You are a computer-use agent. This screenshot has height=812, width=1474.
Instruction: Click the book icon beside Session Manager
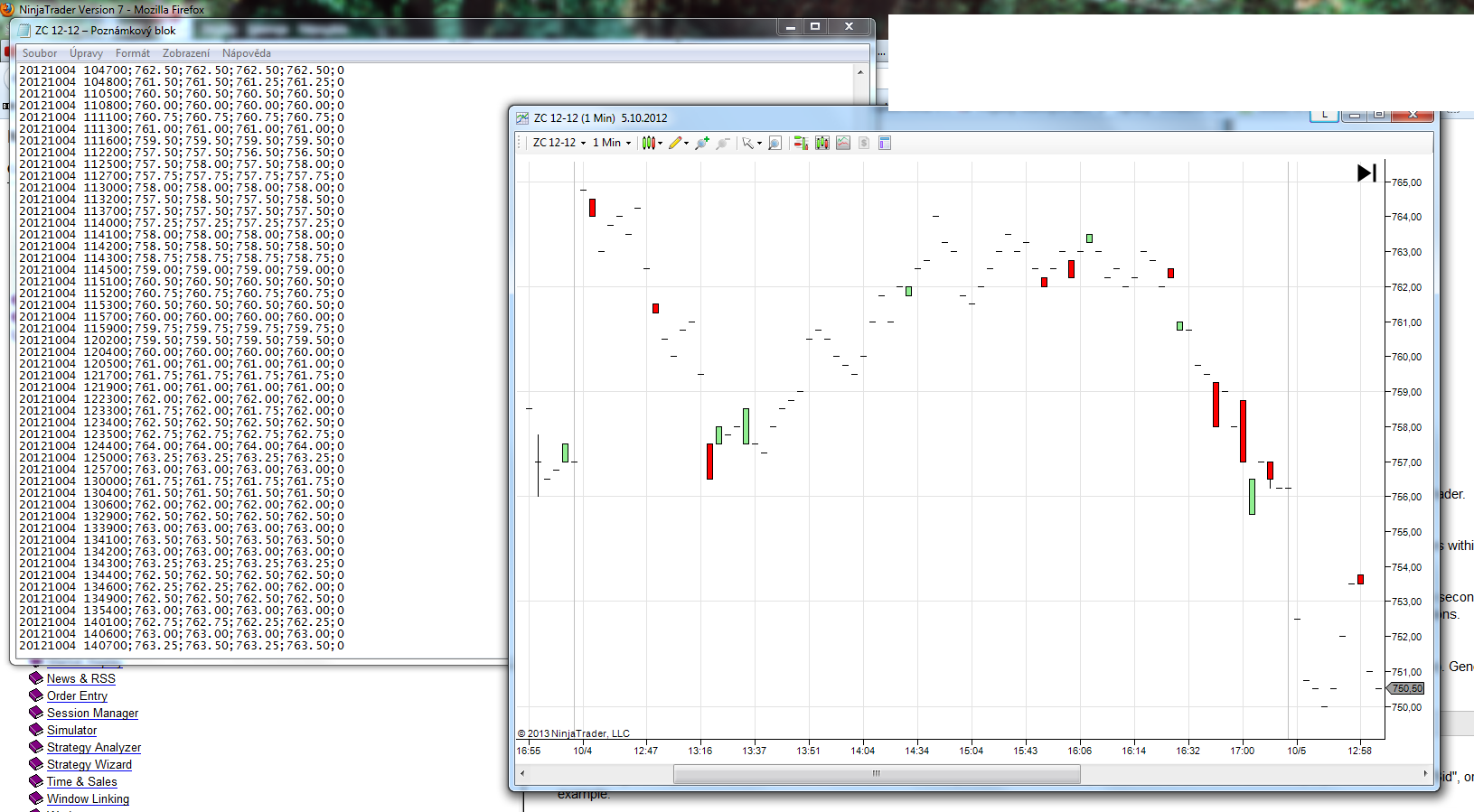click(x=36, y=713)
